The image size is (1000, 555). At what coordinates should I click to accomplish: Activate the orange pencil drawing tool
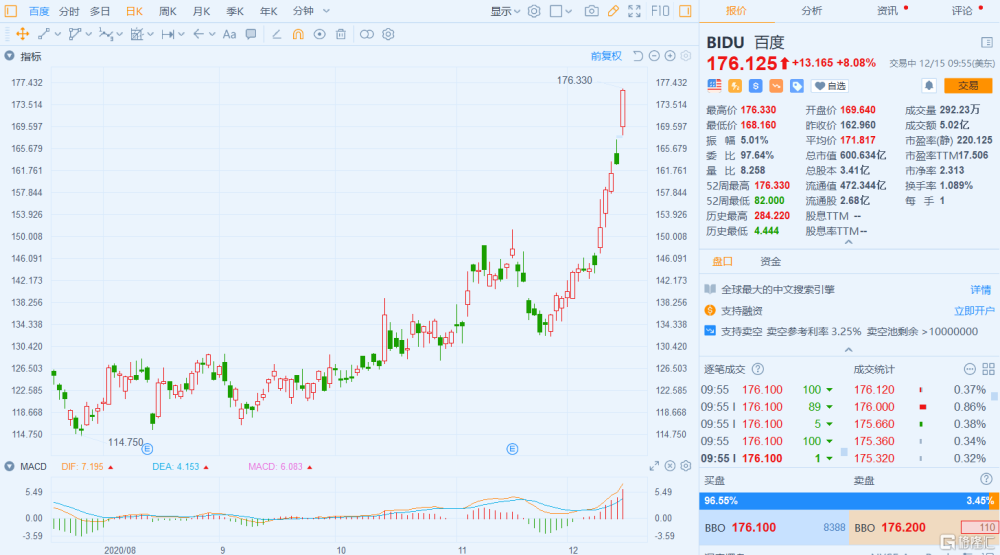613,11
